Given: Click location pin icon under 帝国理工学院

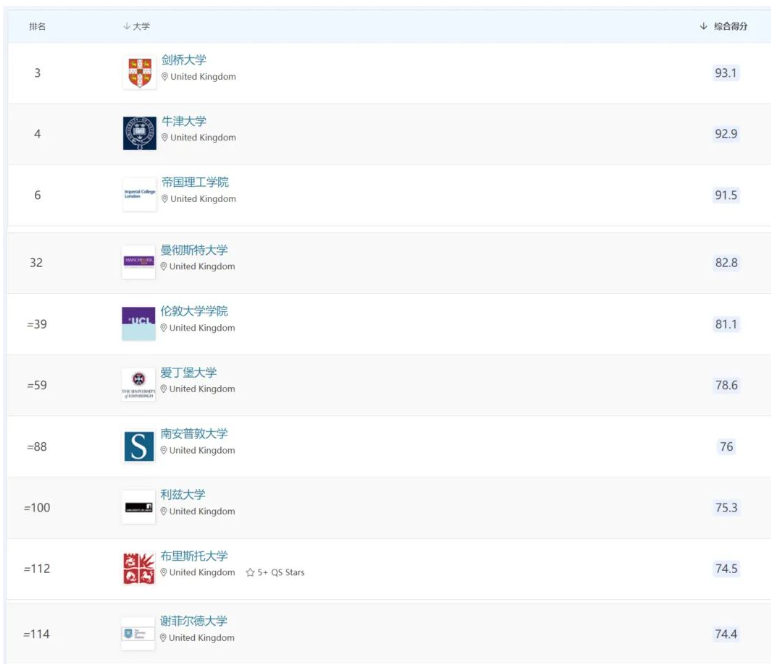Looking at the screenshot, I should [x=165, y=199].
